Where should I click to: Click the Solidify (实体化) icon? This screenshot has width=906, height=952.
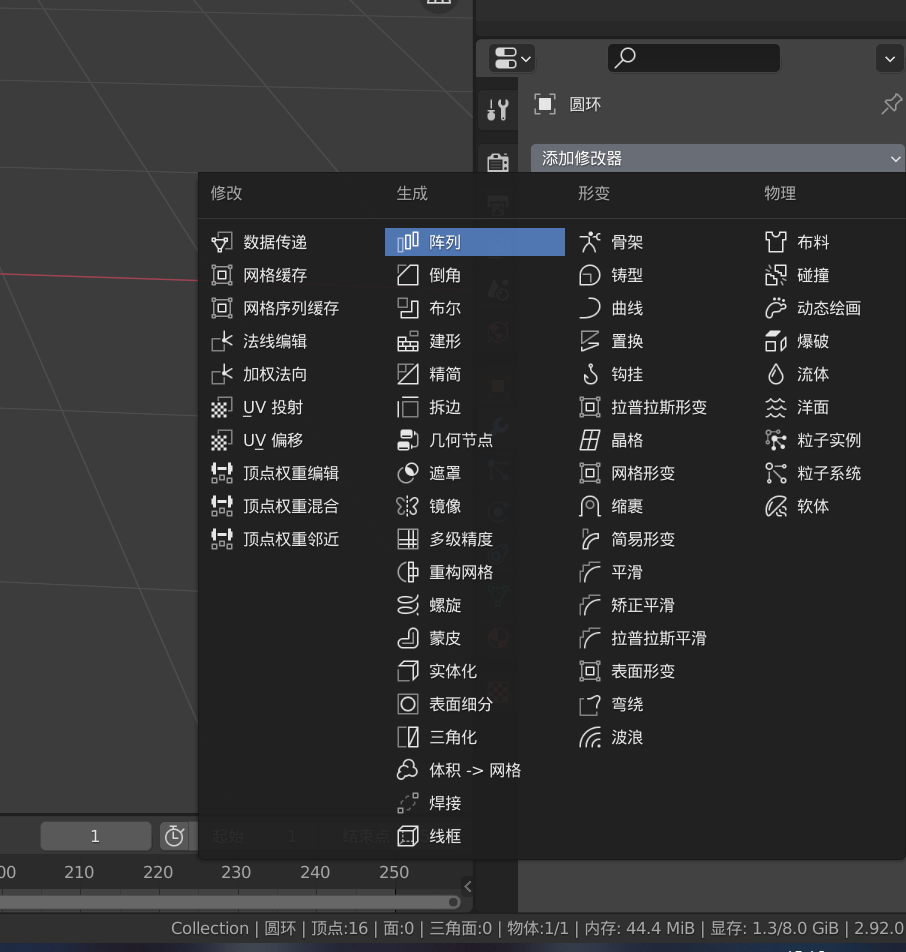(x=407, y=671)
